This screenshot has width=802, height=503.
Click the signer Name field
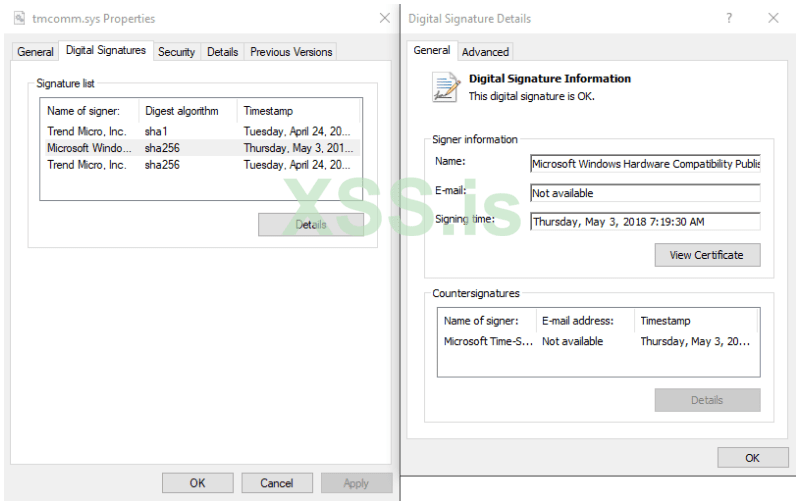point(645,164)
